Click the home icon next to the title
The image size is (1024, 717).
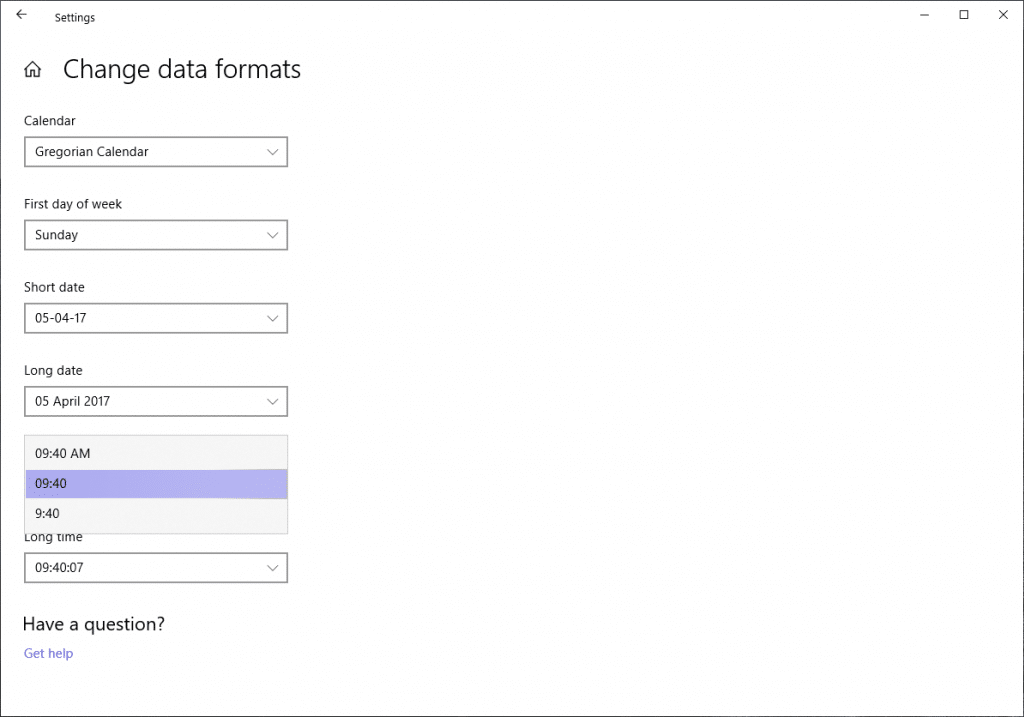33,68
